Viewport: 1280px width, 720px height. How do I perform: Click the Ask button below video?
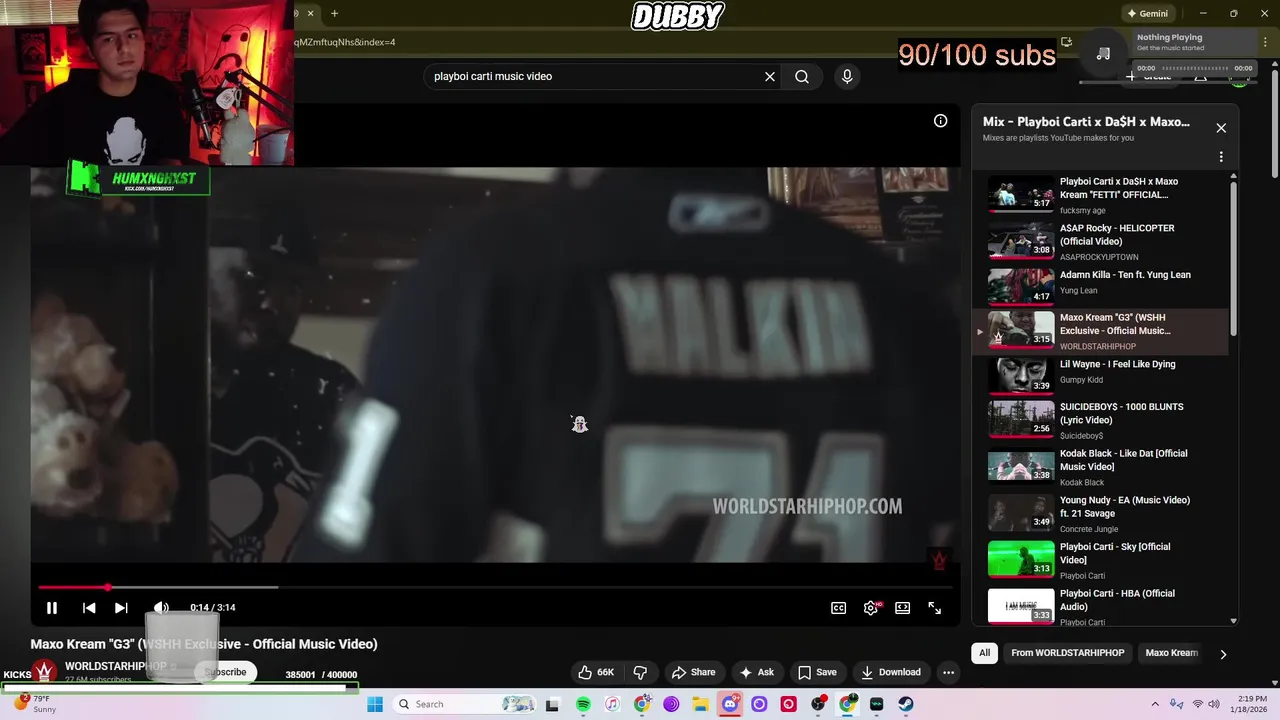(756, 672)
